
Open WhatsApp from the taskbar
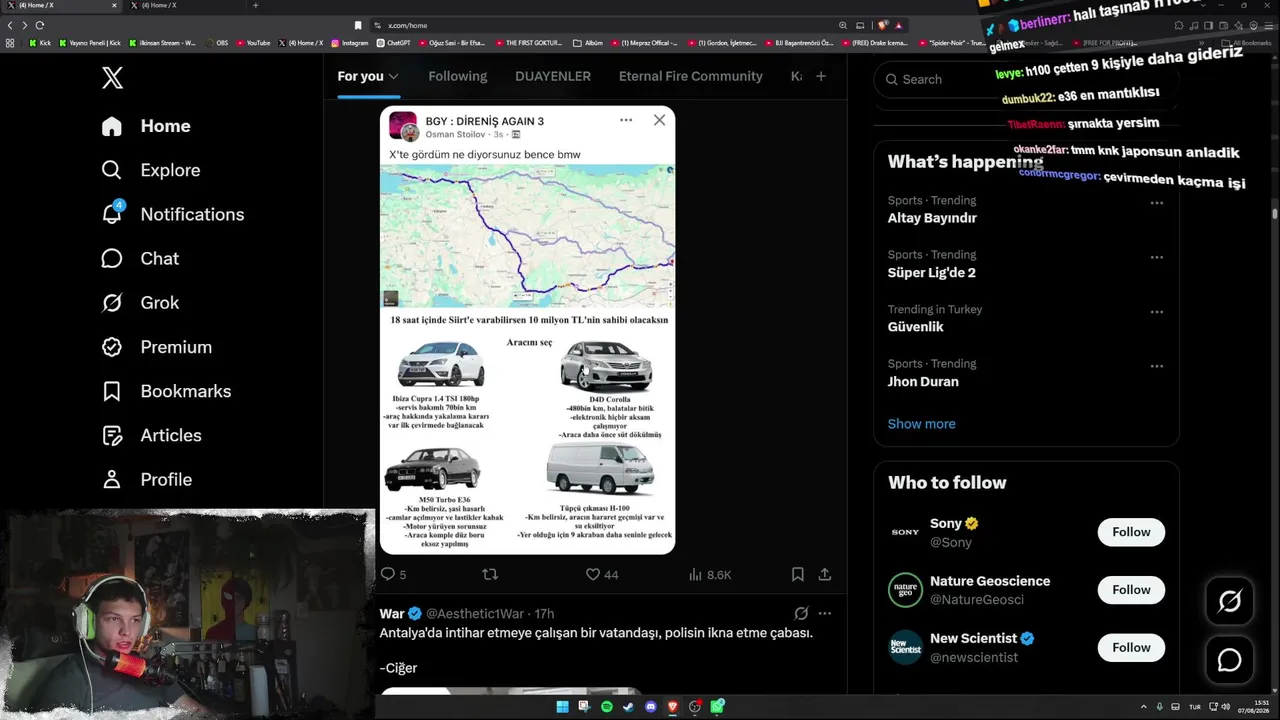717,707
